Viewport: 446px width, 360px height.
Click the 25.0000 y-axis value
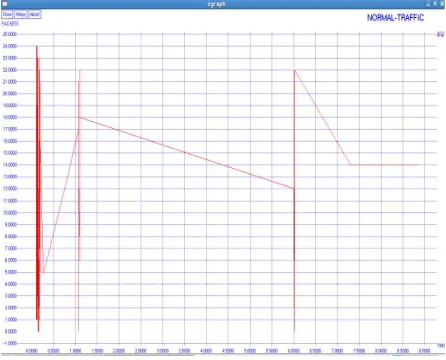pyautogui.click(x=10, y=34)
